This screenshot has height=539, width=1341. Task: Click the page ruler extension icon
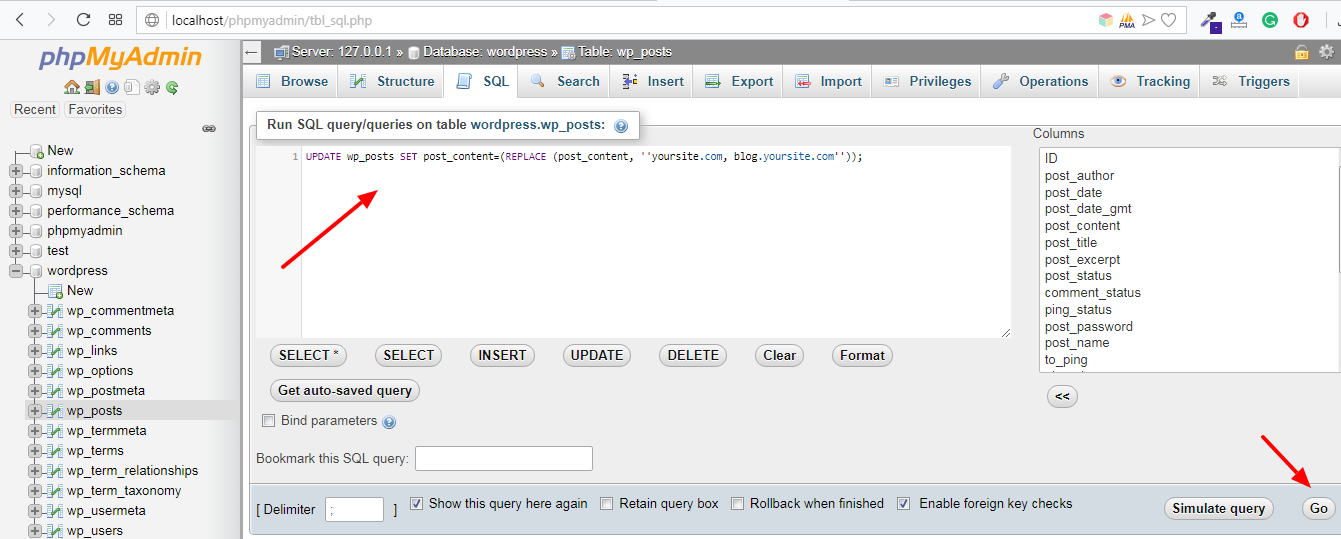tap(1239, 19)
